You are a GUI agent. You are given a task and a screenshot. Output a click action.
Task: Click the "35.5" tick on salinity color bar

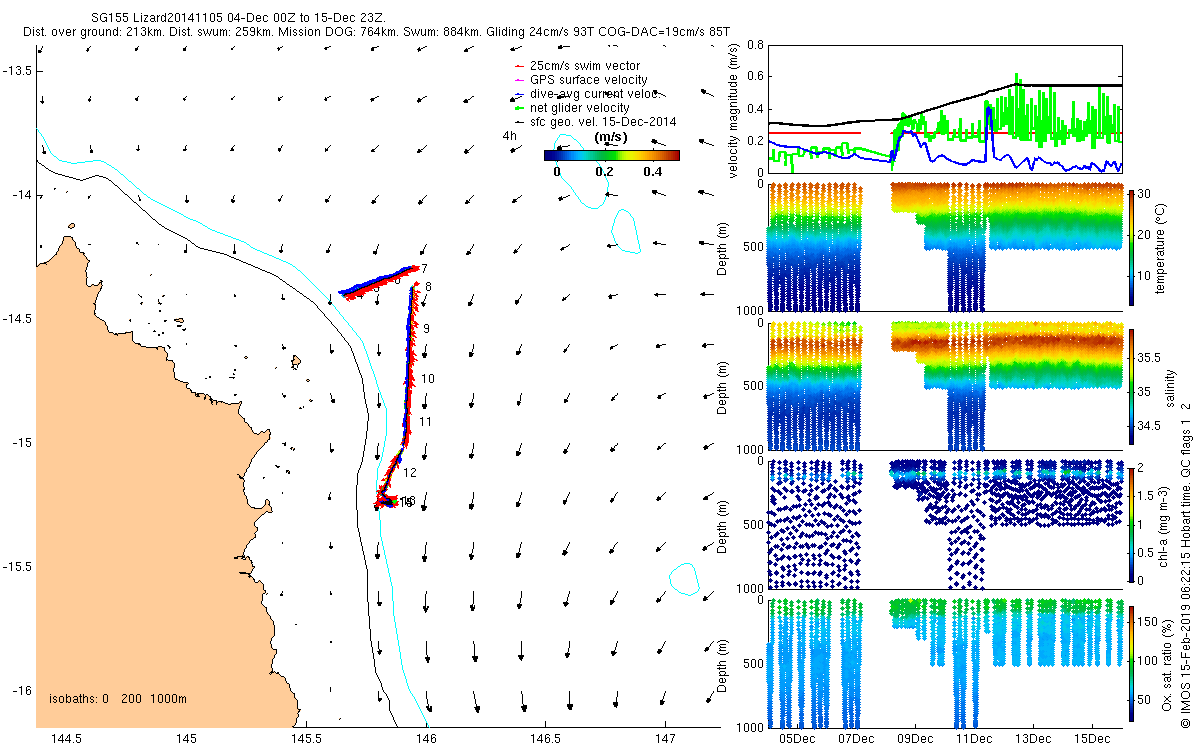pyautogui.click(x=1150, y=358)
